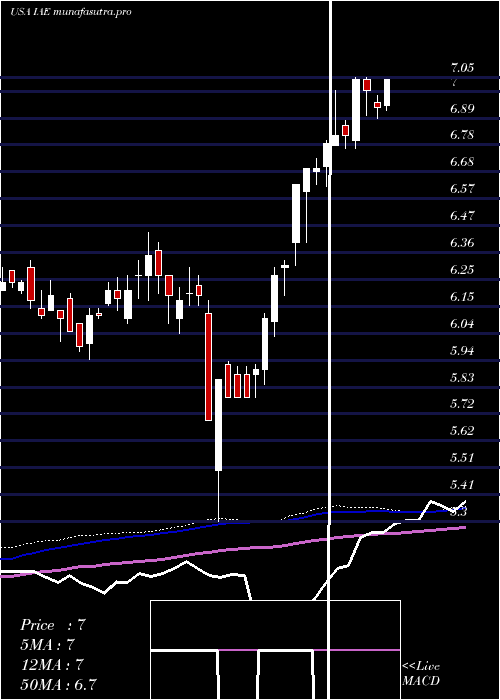This screenshot has height=700, width=500.
Task: Select the 5.72 price axis label
Action: pyautogui.click(x=462, y=404)
